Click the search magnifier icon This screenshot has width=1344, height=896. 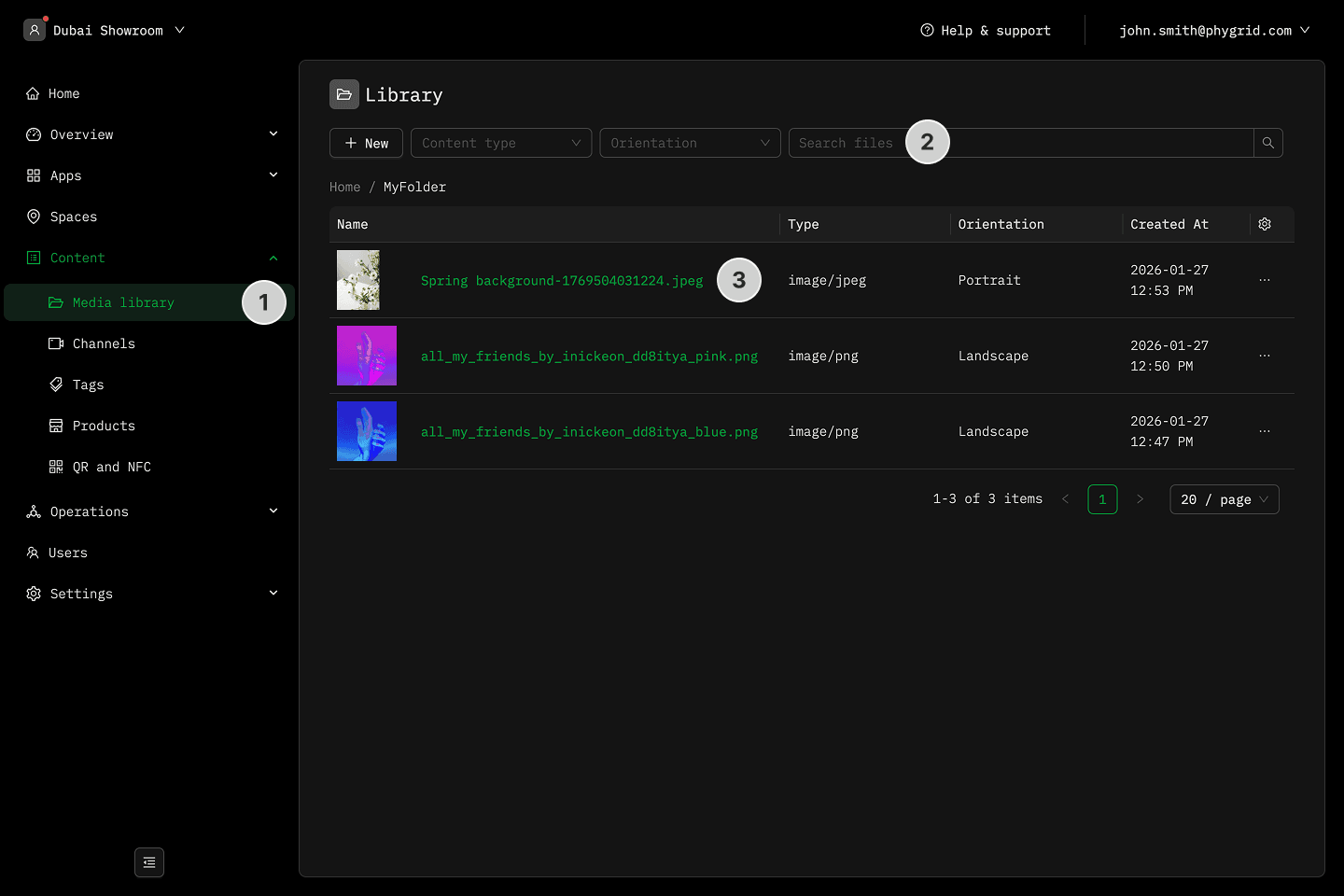tap(1267, 143)
